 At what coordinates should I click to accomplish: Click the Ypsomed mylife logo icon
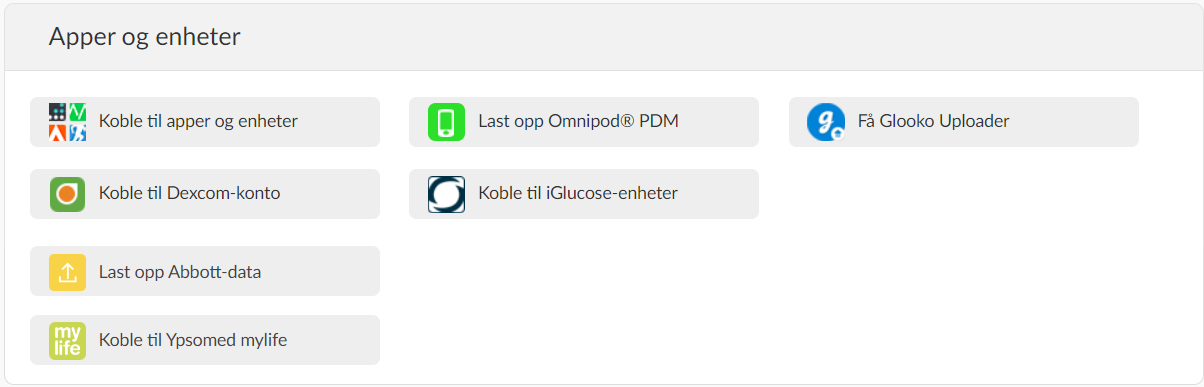tap(68, 341)
